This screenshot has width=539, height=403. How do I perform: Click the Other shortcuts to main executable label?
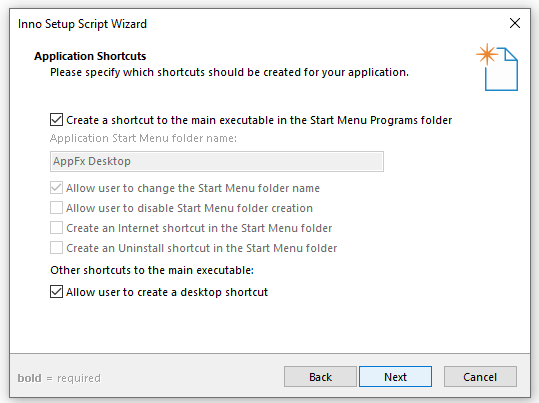coord(152,270)
